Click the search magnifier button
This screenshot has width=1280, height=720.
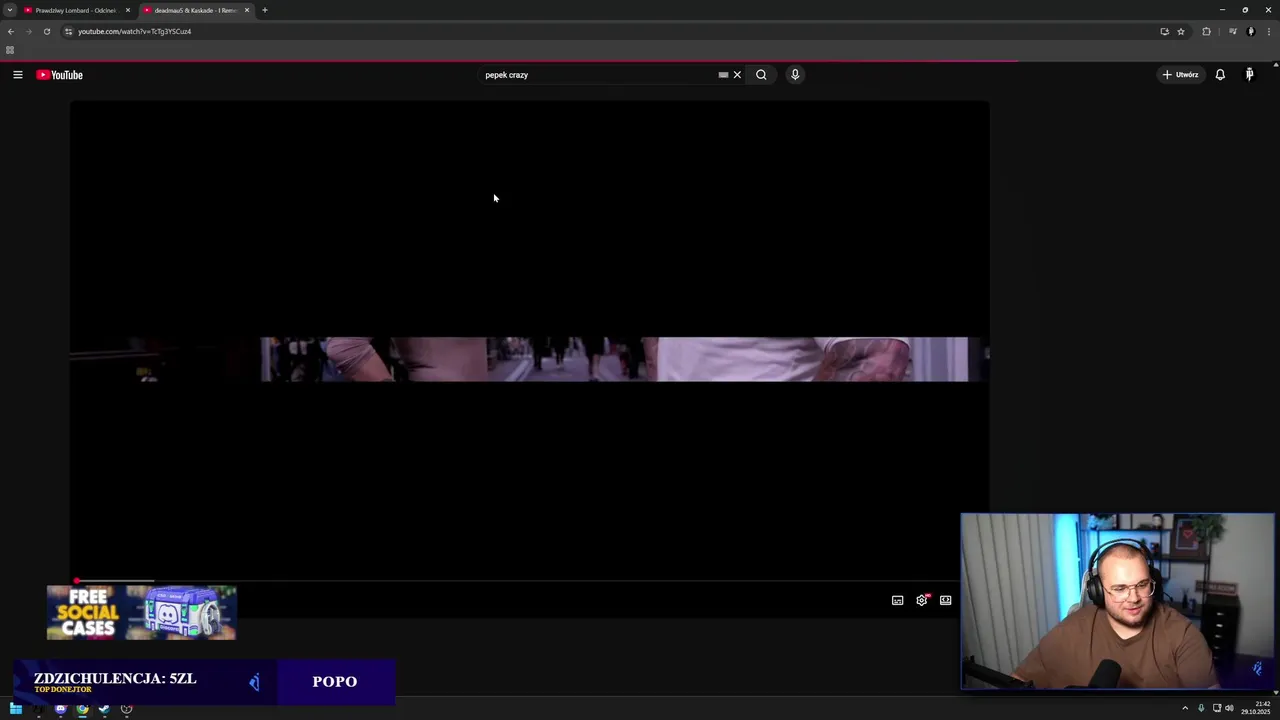click(761, 75)
